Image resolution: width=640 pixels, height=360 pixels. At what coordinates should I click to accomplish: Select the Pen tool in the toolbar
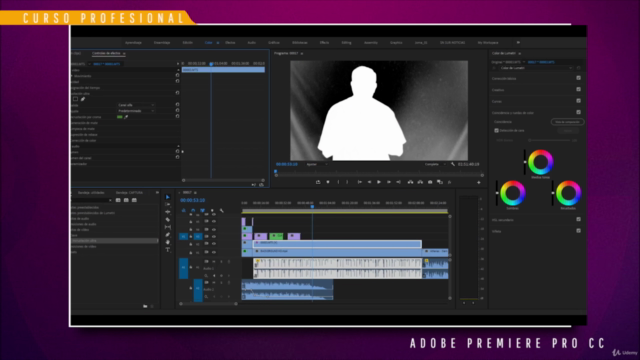click(x=167, y=235)
